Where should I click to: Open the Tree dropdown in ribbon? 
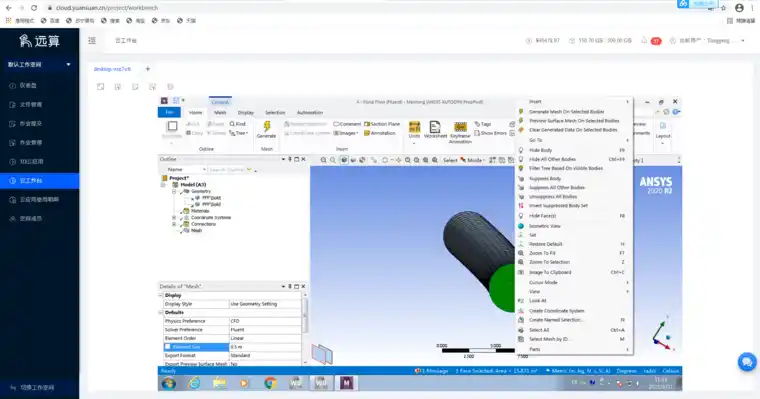tap(239, 133)
